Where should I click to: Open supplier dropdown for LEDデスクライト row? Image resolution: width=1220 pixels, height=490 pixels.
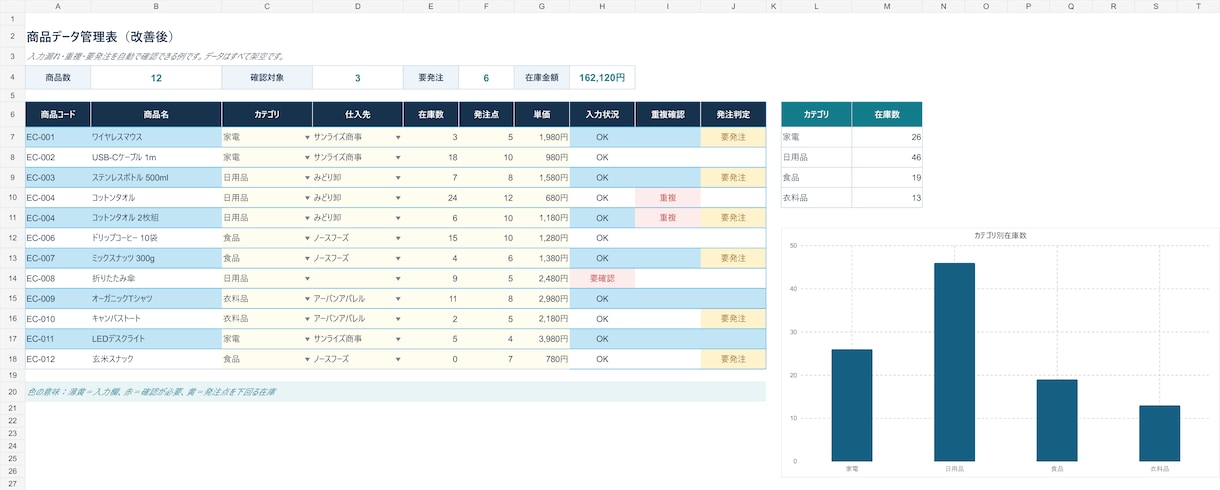pos(398,338)
